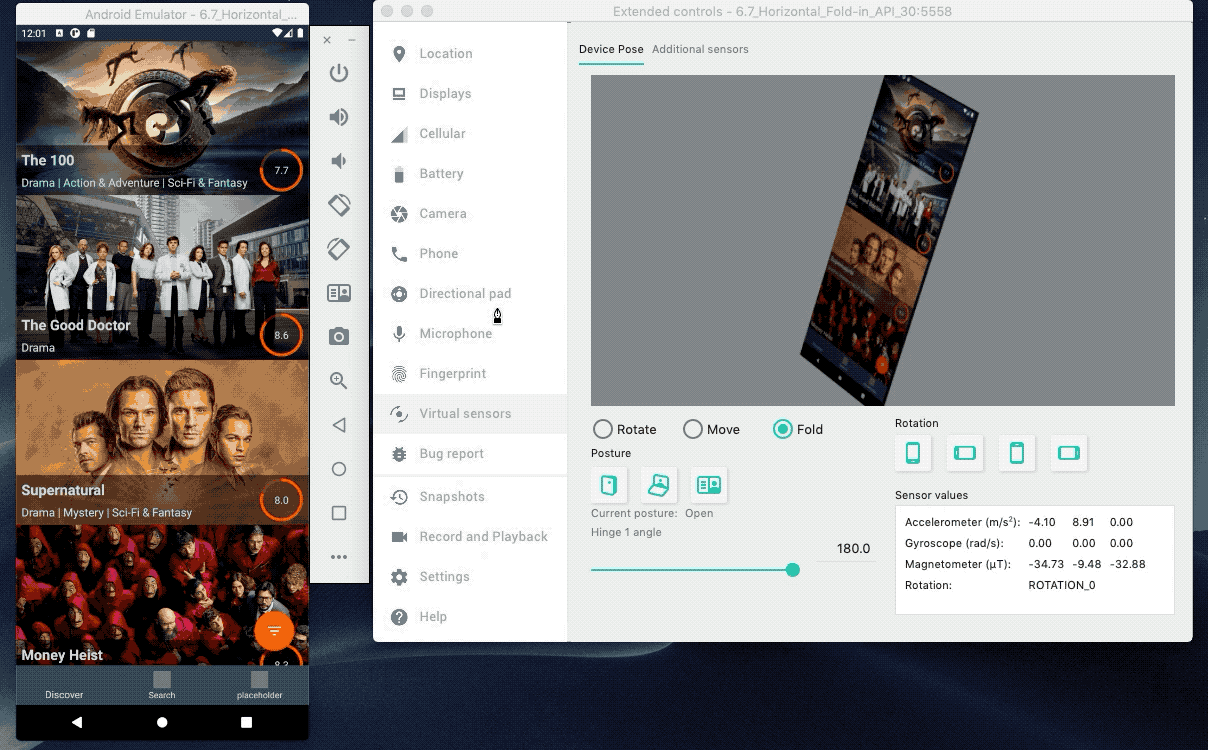
Task: Set rotation to first portrait icon
Action: [x=913, y=453]
